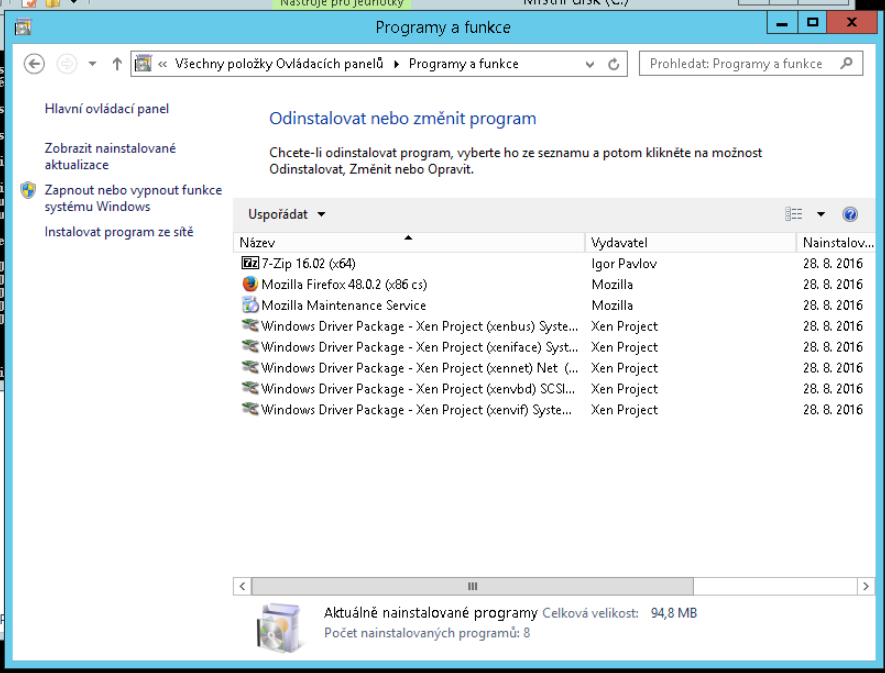The image size is (885, 673).
Task: Click the search magnifier icon
Action: 847,64
